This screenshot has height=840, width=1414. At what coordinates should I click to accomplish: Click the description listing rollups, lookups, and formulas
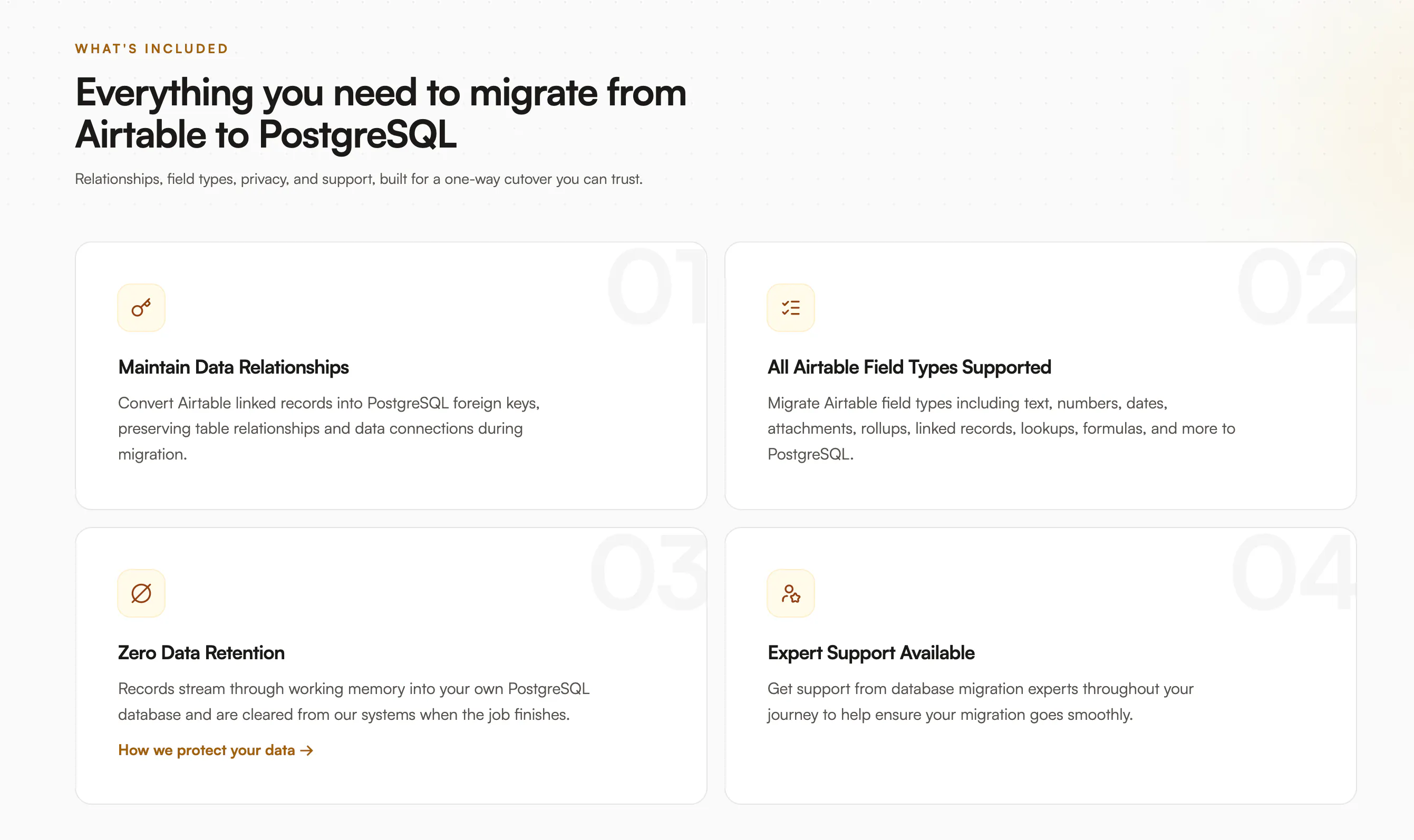(x=1001, y=428)
